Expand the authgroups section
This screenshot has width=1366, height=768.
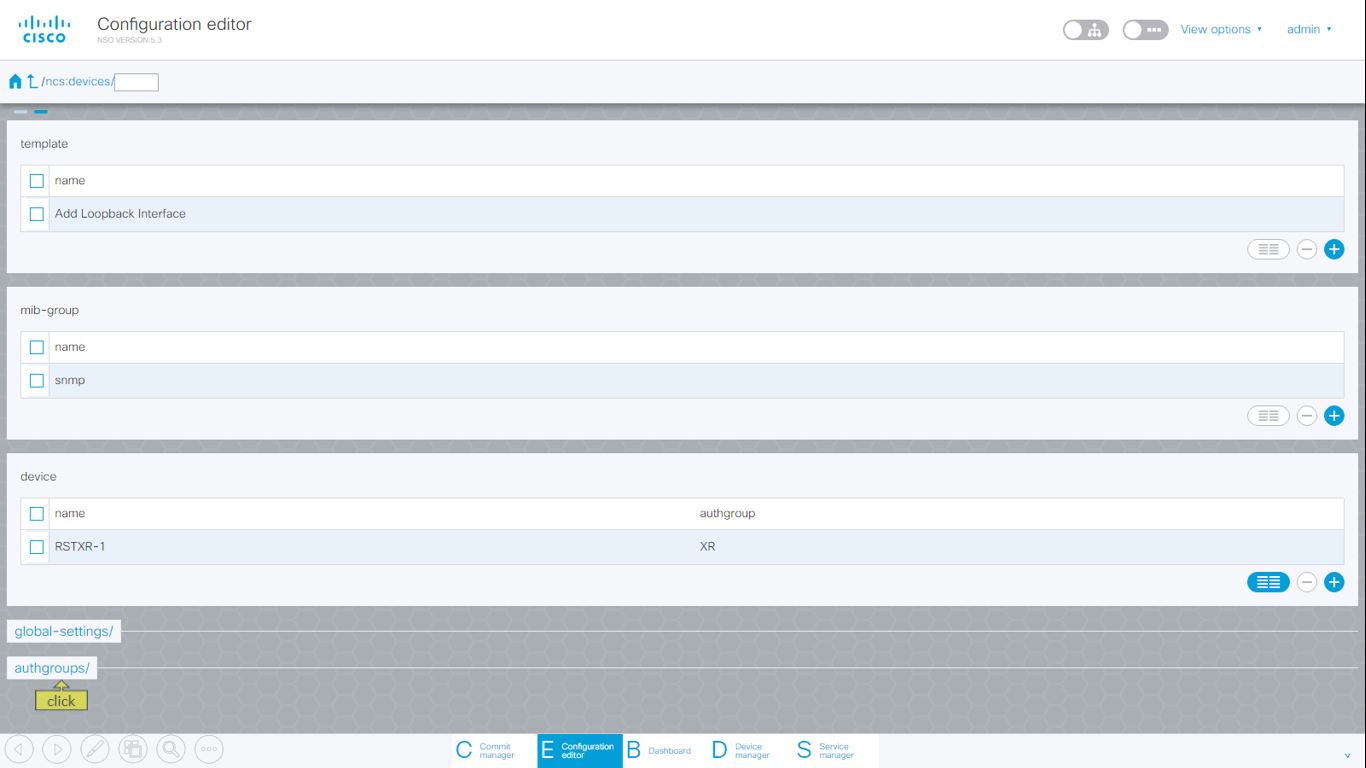pyautogui.click(x=51, y=667)
